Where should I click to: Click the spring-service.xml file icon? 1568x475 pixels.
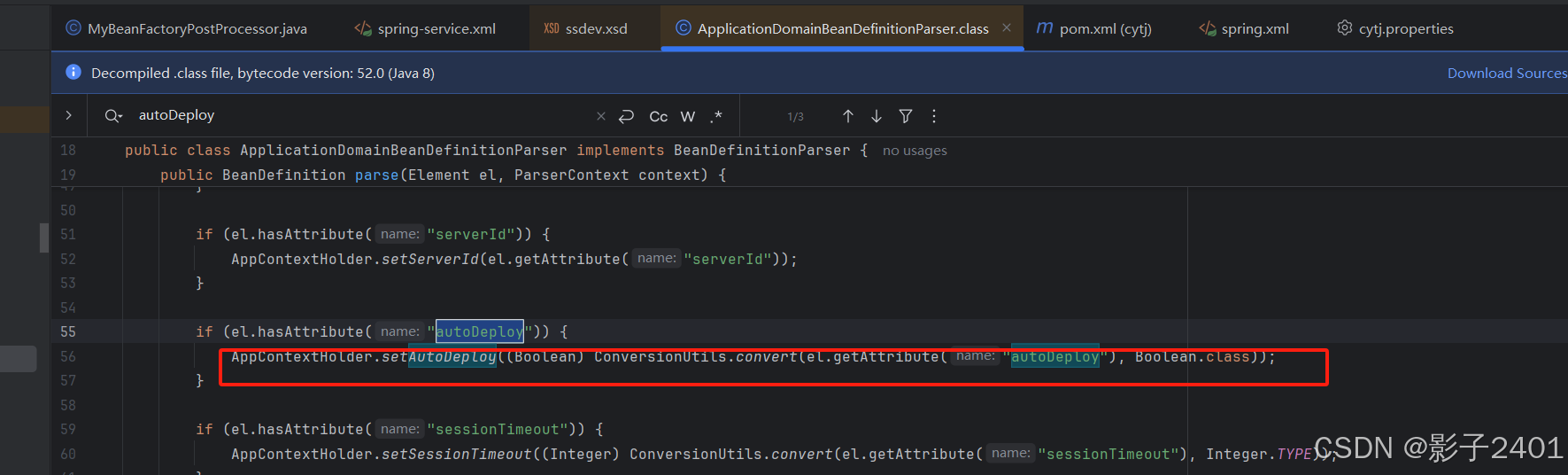tap(363, 28)
